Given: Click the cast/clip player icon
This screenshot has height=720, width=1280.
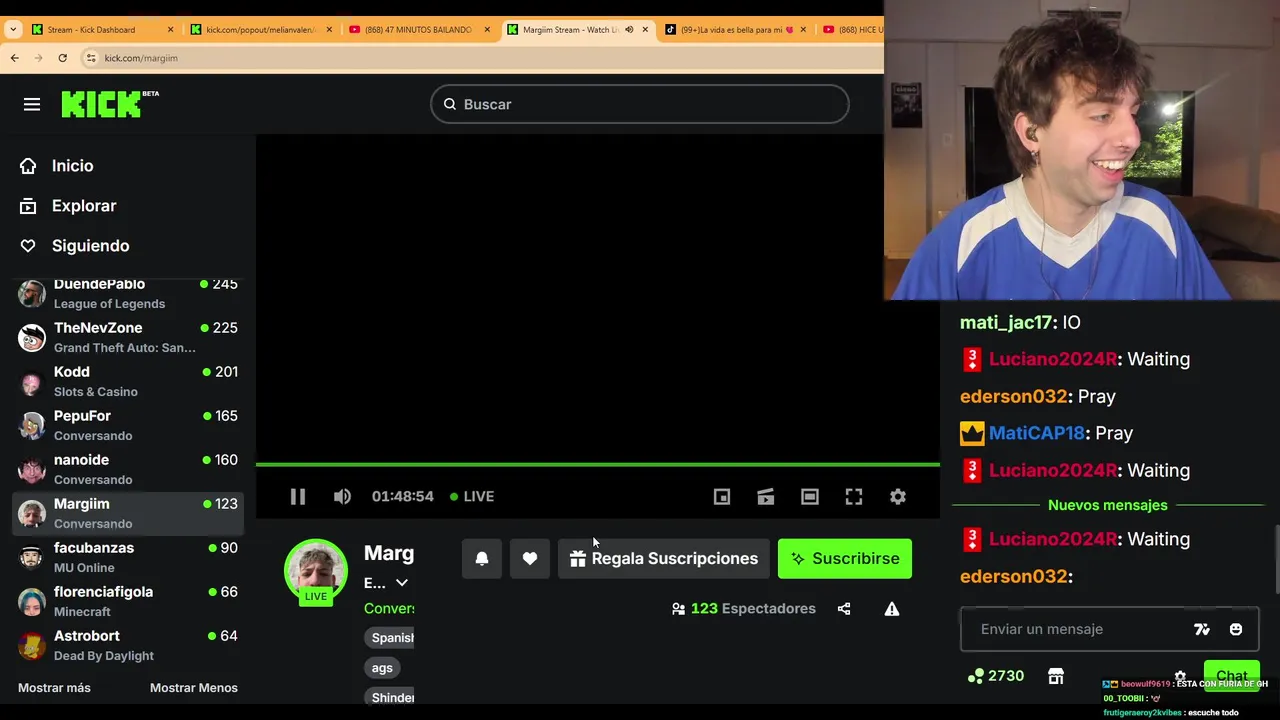Looking at the screenshot, I should coord(766,496).
